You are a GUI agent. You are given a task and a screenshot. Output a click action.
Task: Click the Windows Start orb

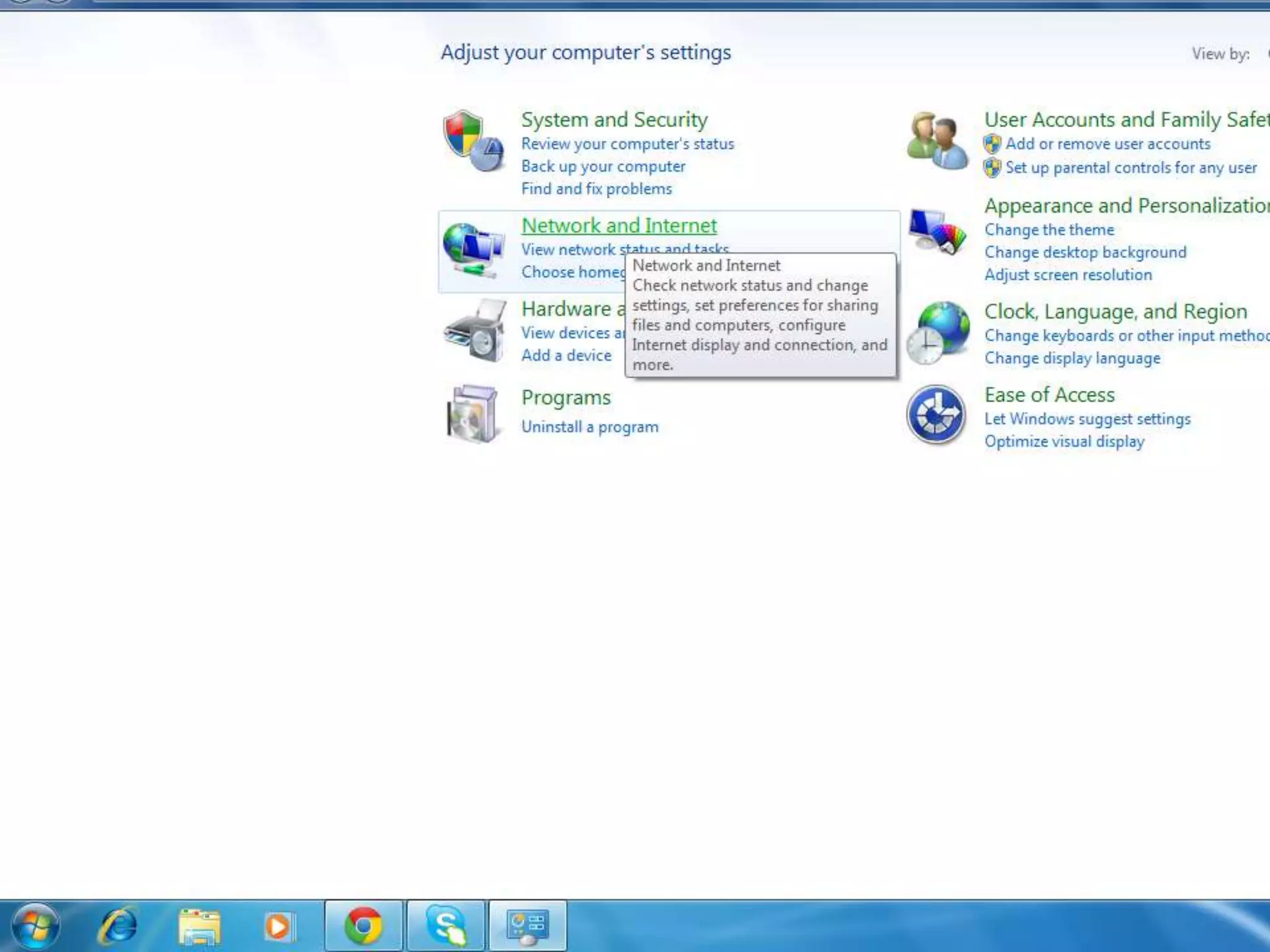click(x=35, y=926)
